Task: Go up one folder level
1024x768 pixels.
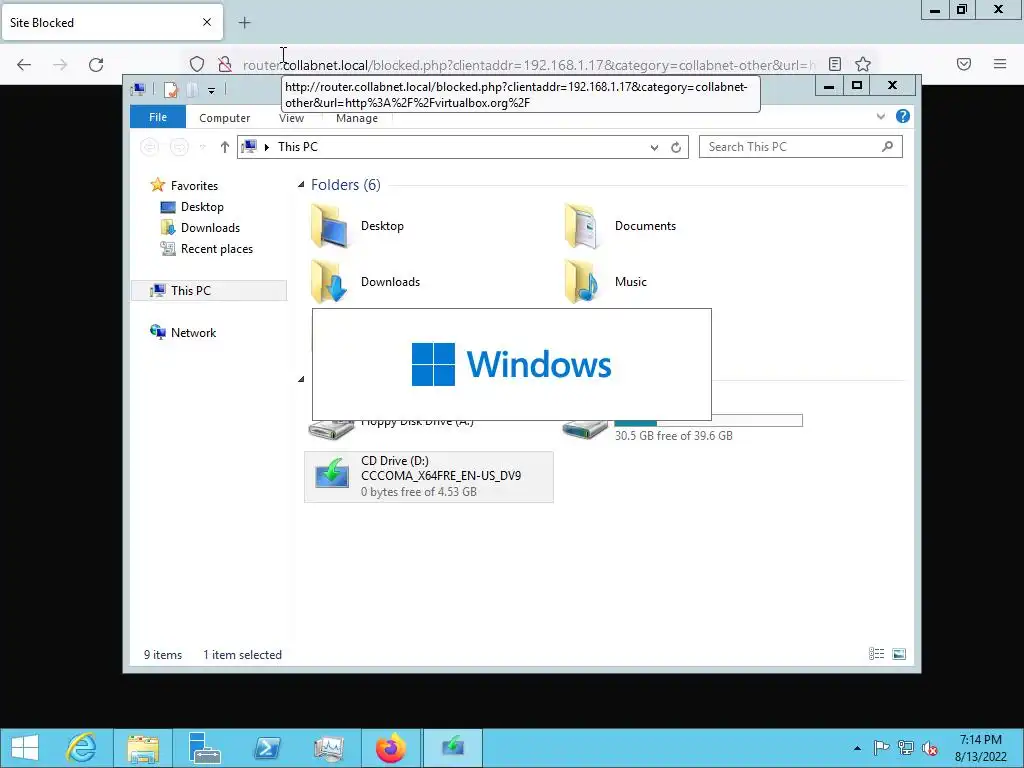Action: [x=225, y=147]
